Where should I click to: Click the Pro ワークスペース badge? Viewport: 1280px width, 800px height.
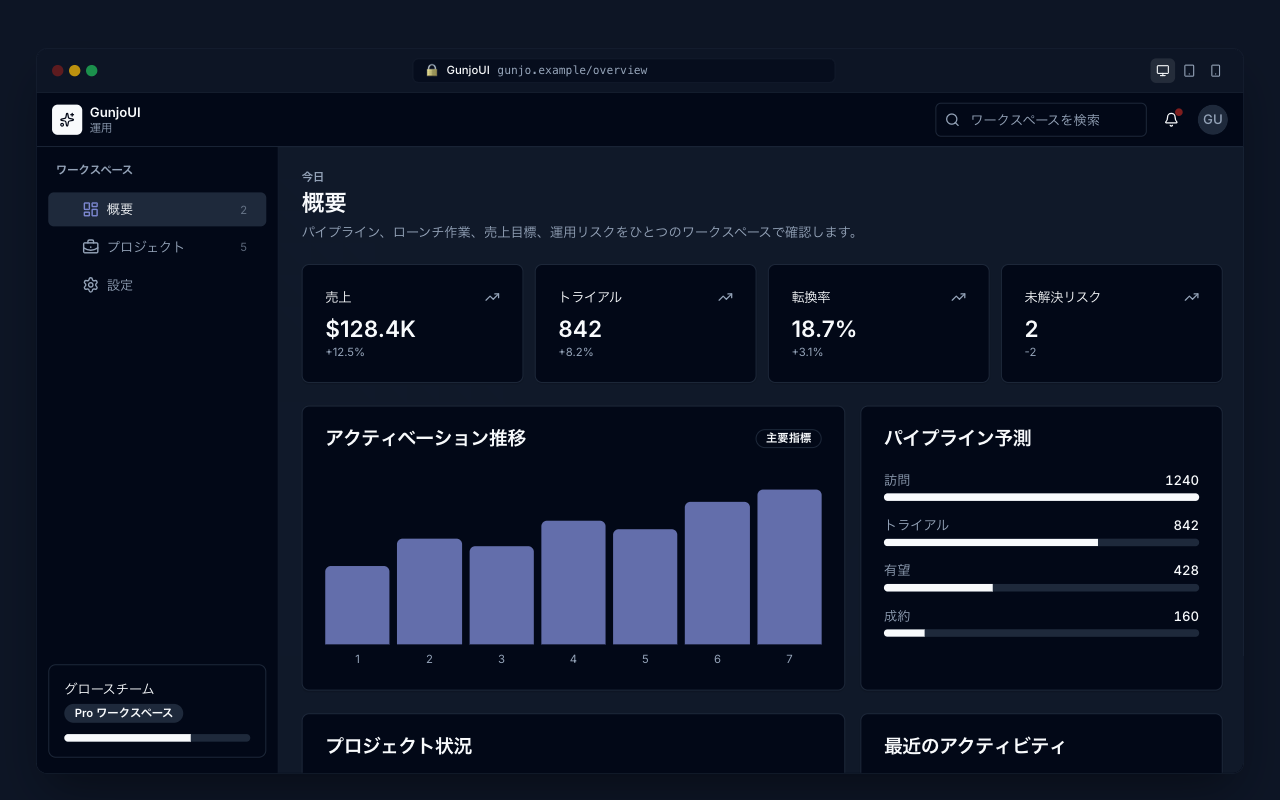click(123, 713)
